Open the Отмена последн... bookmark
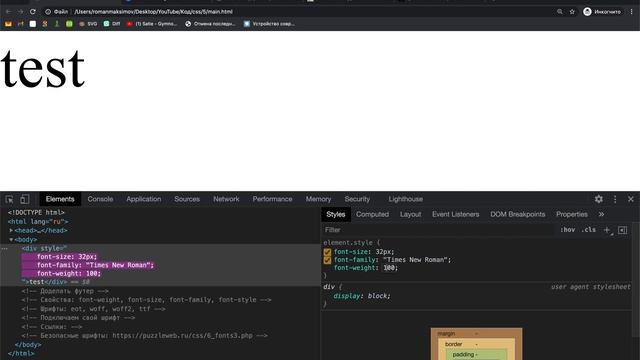 pos(210,24)
